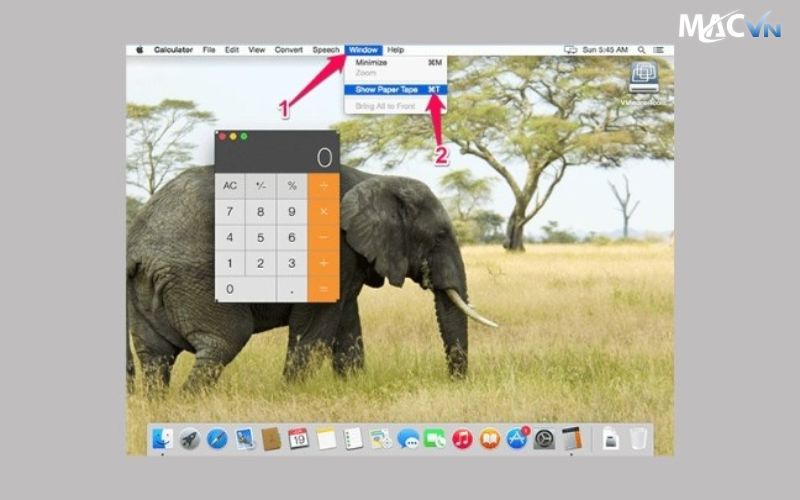Viewport: 800px width, 500px height.
Task: Launch Launchpad rocket icon in Dock
Action: tap(190, 438)
